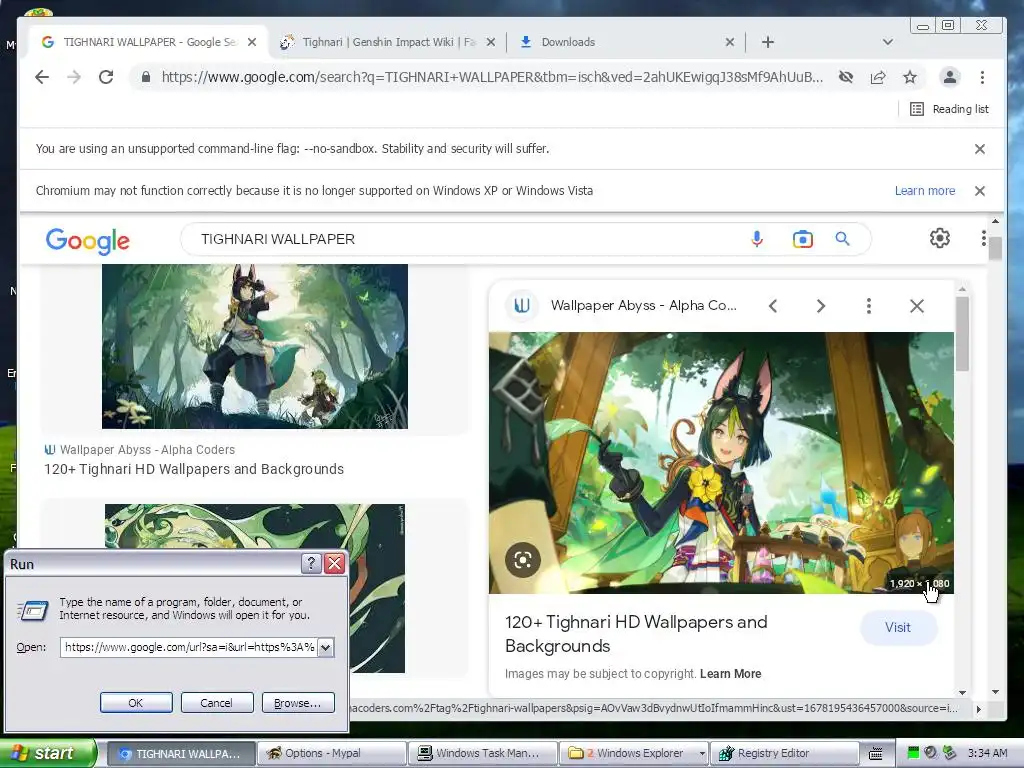Viewport: 1024px width, 768px height.
Task: Click Browse... in the Run dialog
Action: point(298,703)
